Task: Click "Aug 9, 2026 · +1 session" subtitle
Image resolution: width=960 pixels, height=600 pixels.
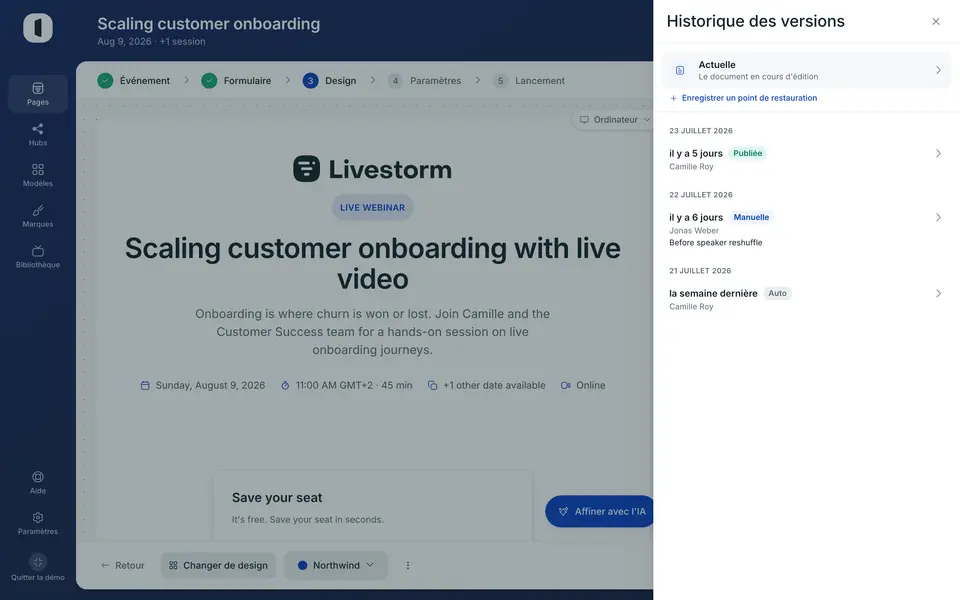Action: pyautogui.click(x=151, y=42)
